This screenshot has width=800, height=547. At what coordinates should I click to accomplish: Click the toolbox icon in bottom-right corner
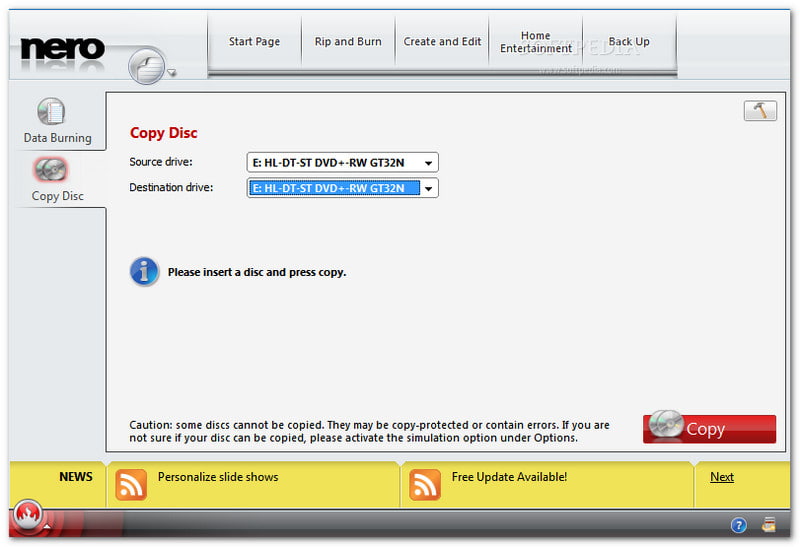pyautogui.click(x=769, y=525)
